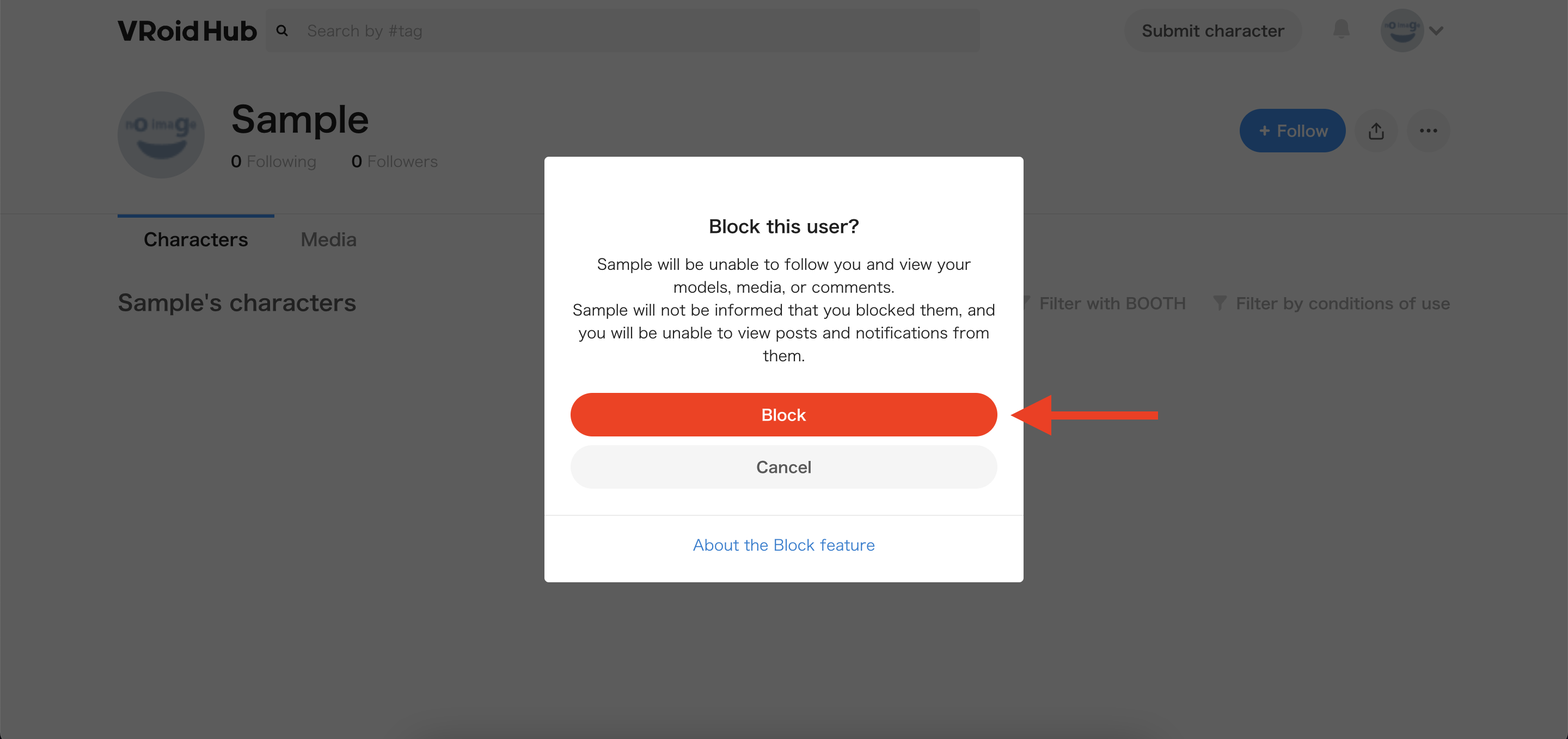The height and width of the screenshot is (739, 1568).
Task: Click Sample's profile avatar image
Action: coord(161,135)
